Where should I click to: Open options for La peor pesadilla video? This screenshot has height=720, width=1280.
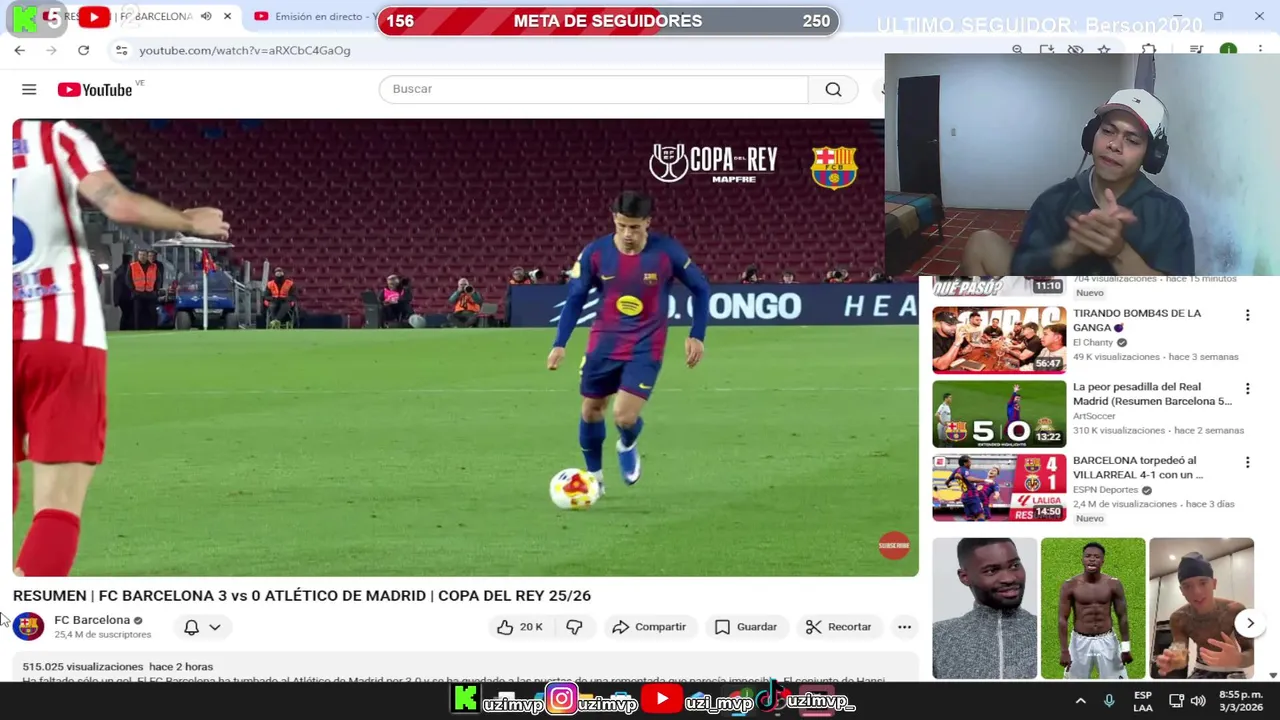[1247, 389]
